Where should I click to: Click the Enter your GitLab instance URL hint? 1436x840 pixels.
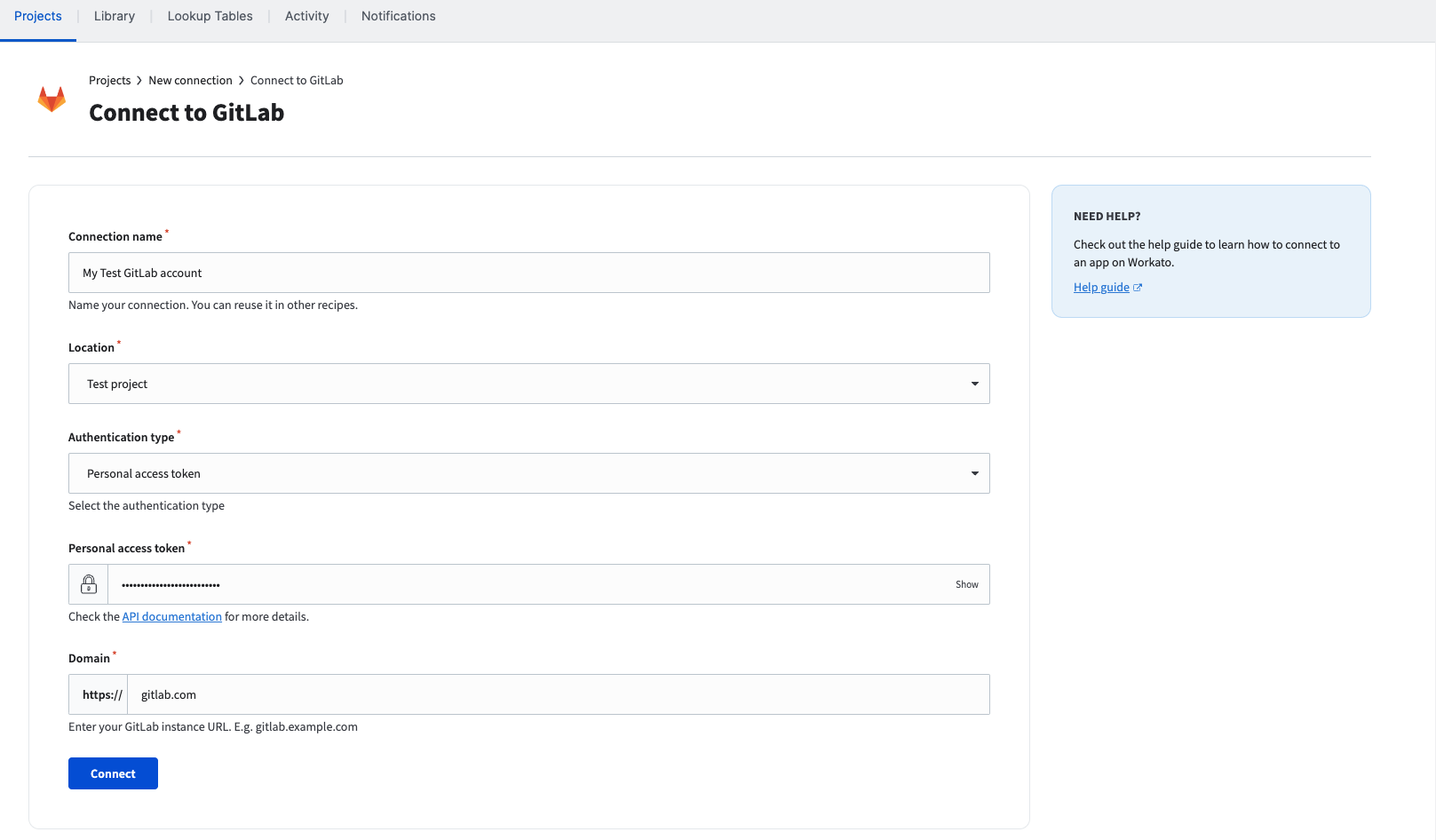coord(213,727)
